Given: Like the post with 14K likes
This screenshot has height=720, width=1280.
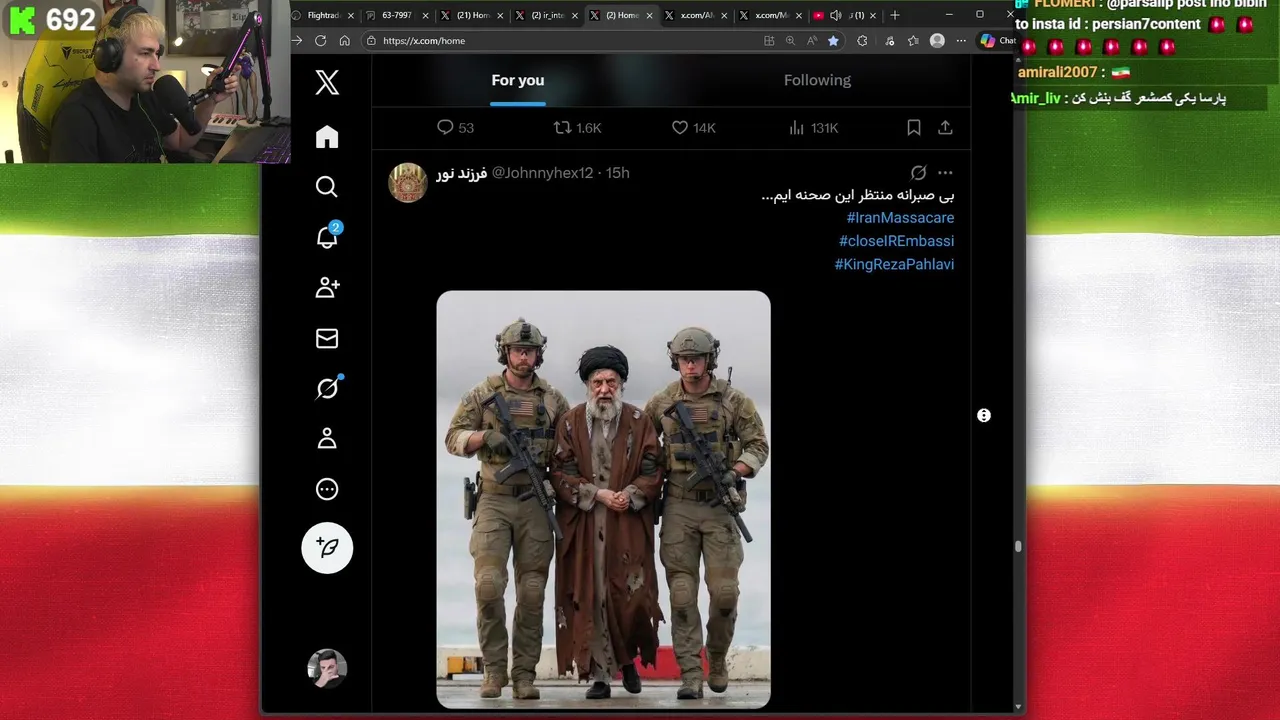Looking at the screenshot, I should (x=680, y=127).
